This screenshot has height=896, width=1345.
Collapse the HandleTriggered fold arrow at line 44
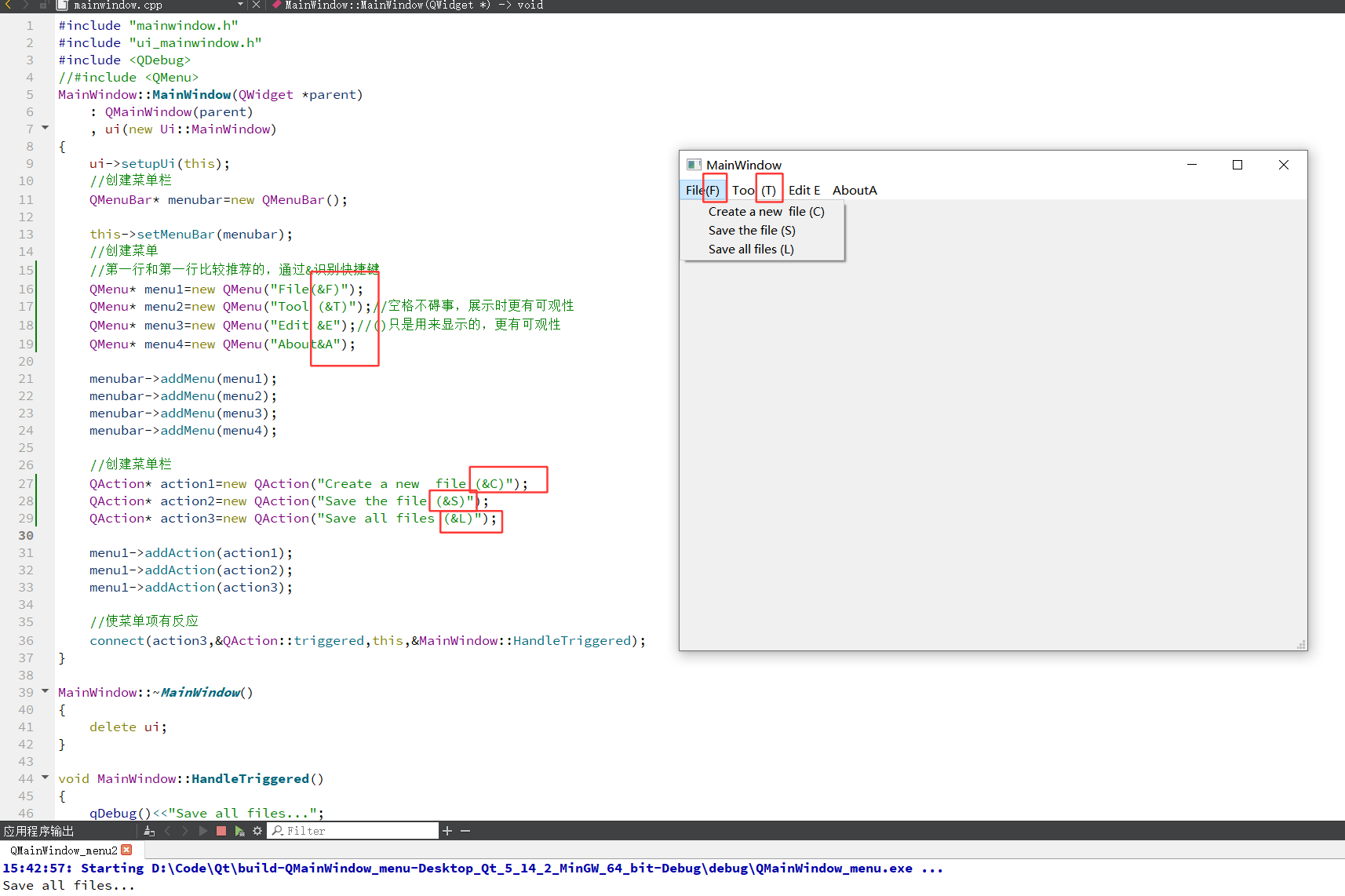pyautogui.click(x=45, y=778)
